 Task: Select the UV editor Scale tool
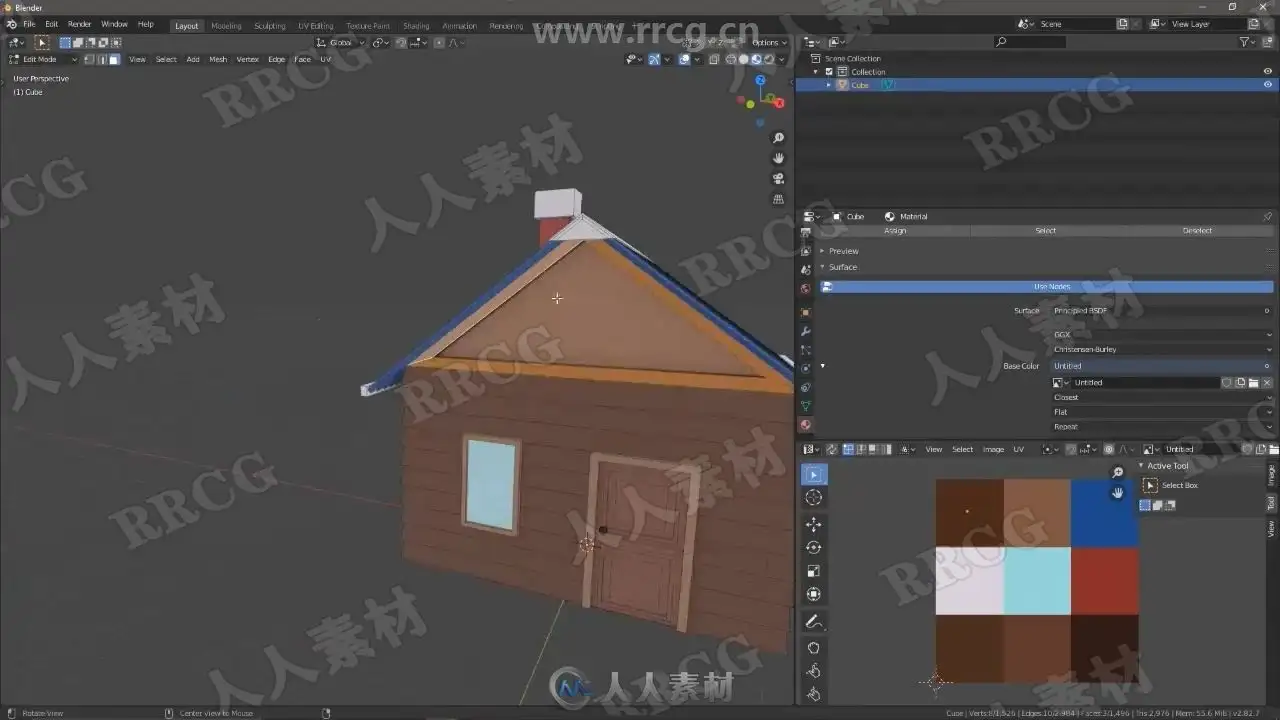(814, 571)
